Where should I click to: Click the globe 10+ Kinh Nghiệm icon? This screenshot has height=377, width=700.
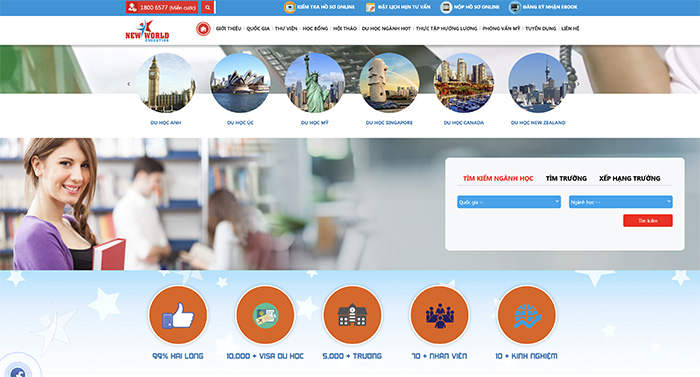pyautogui.click(x=527, y=315)
